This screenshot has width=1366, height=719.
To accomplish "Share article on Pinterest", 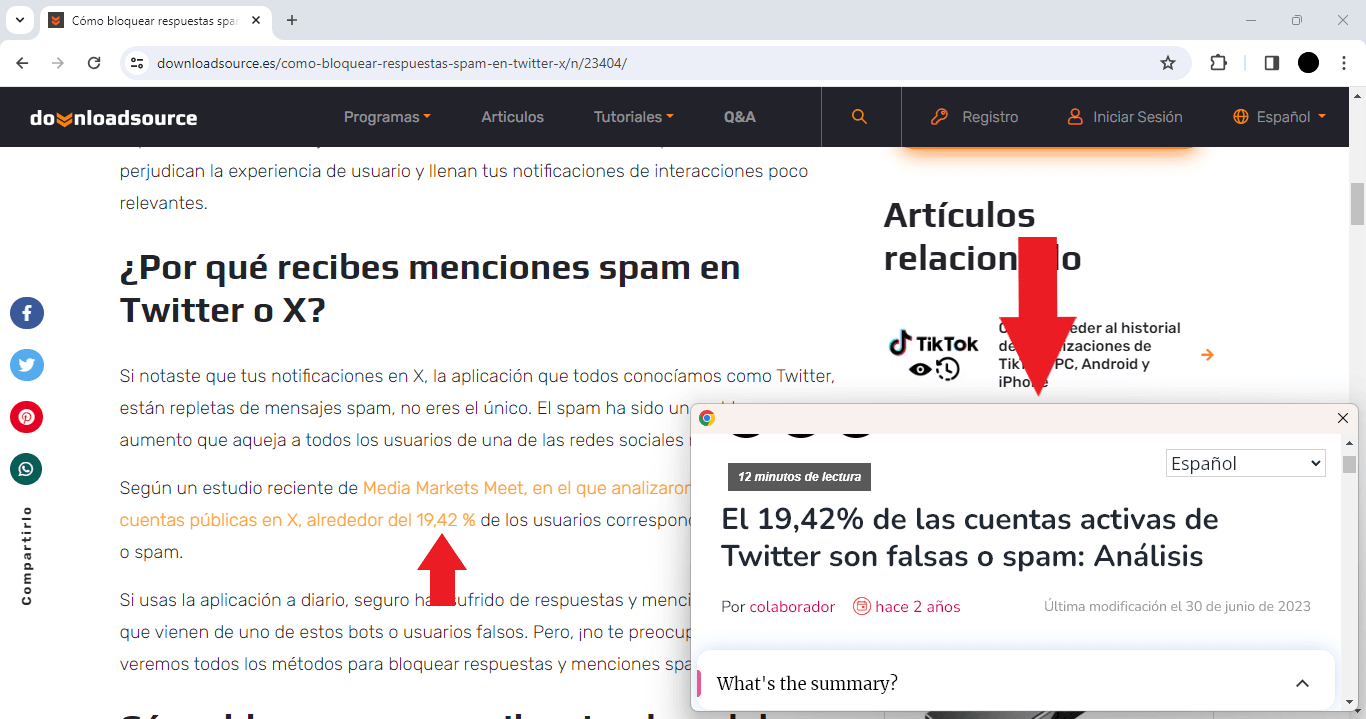I will 27,416.
